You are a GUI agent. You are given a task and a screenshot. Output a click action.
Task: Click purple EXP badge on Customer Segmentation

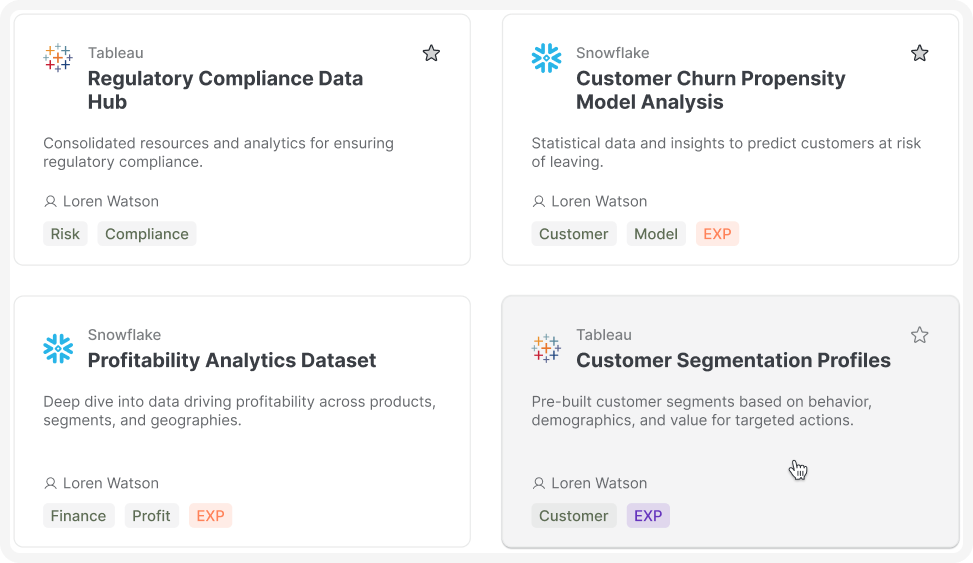648,516
